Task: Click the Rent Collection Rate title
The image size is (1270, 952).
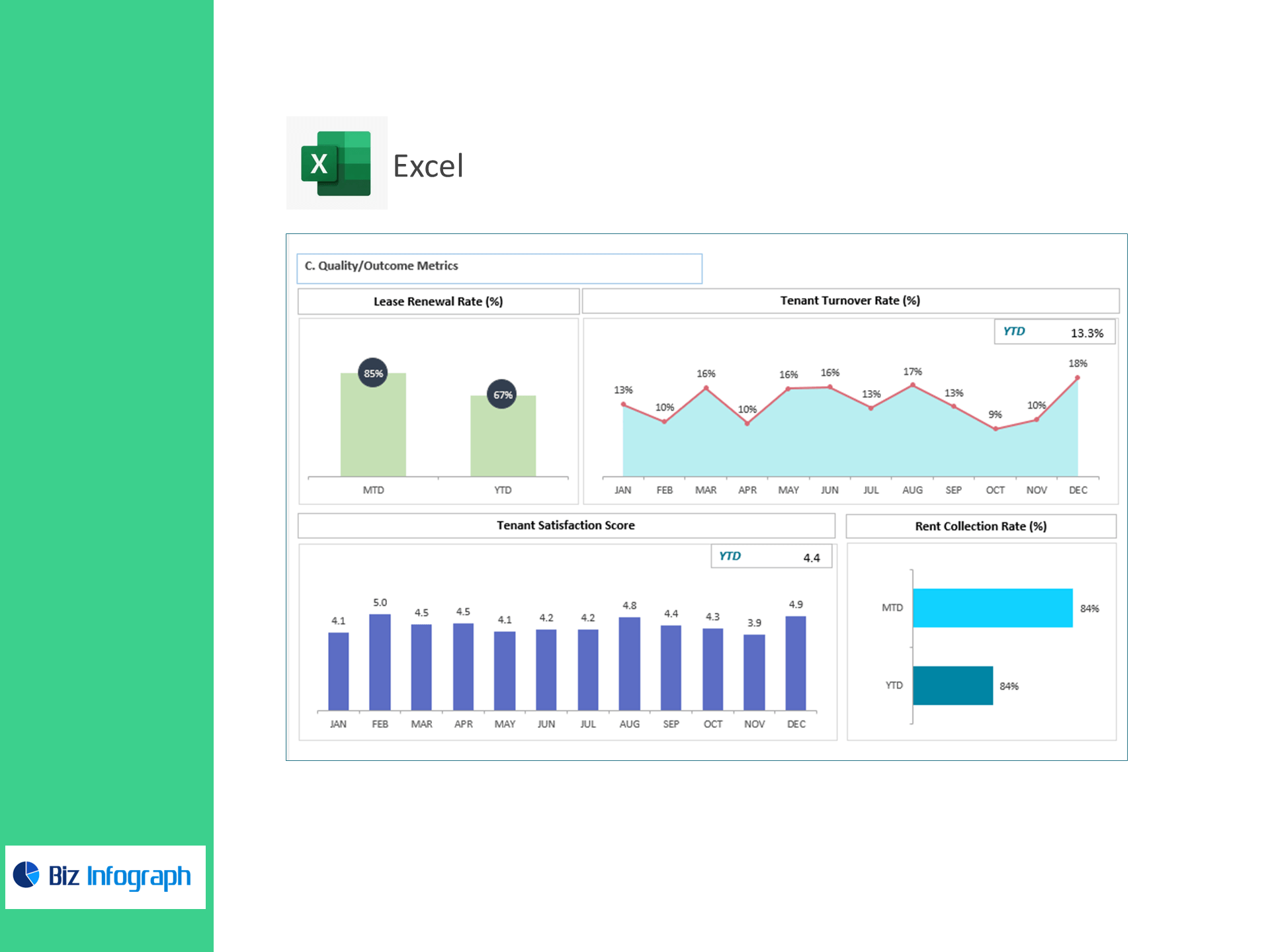Action: point(980,526)
